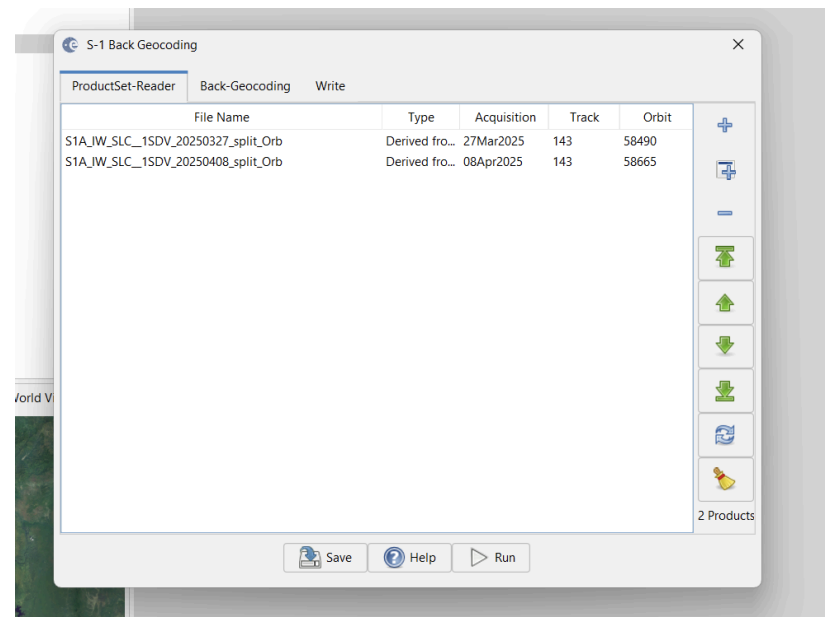Clear the product list with broom icon
This screenshot has width=830, height=618.
point(725,480)
